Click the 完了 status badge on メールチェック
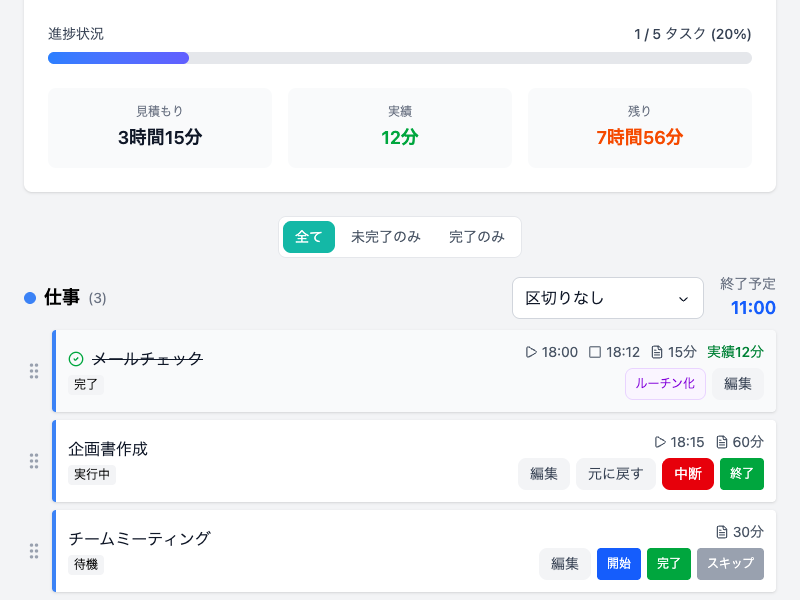This screenshot has height=600, width=800. pyautogui.click(x=85, y=384)
